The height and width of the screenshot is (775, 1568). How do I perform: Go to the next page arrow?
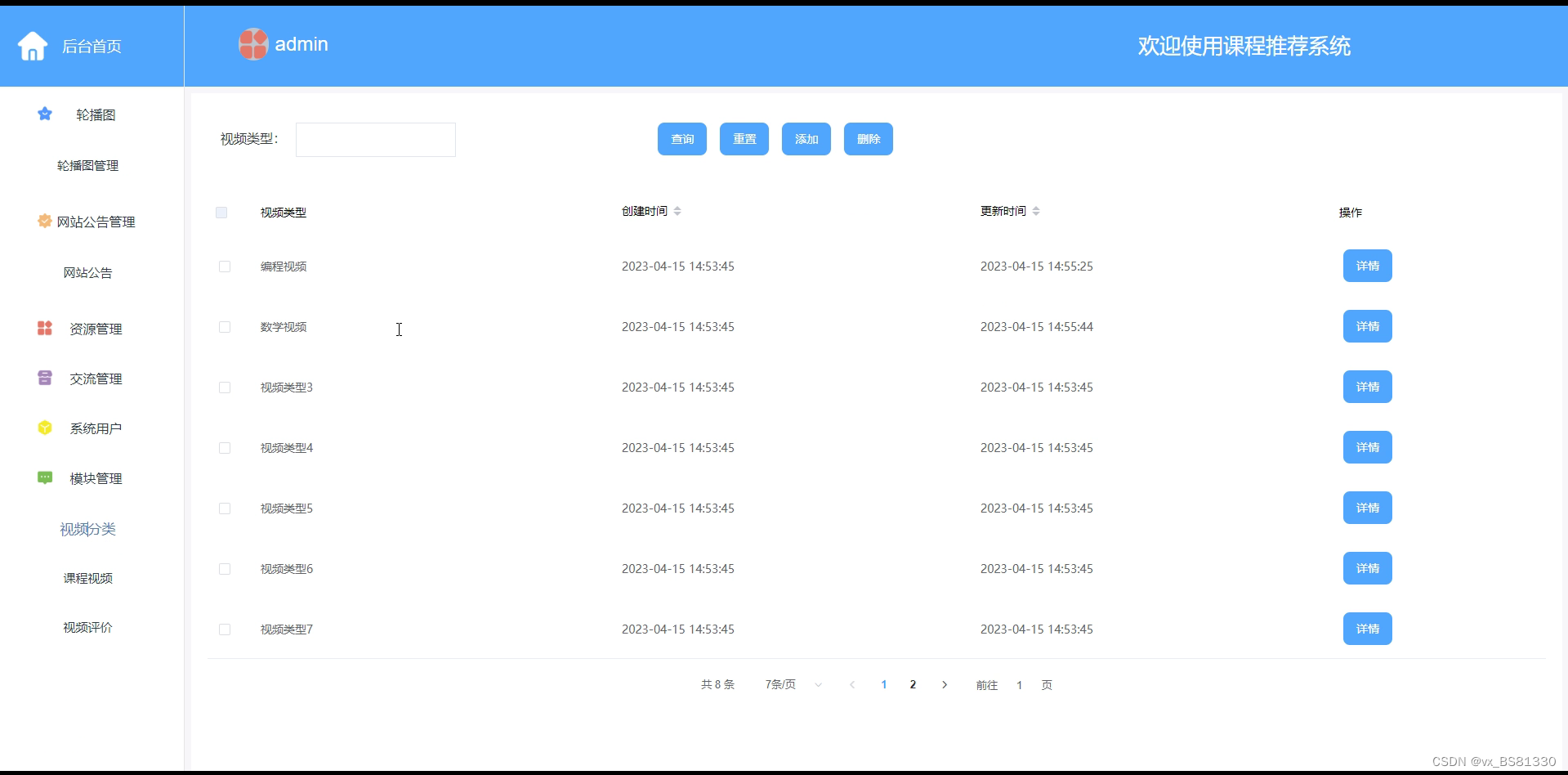pos(945,685)
